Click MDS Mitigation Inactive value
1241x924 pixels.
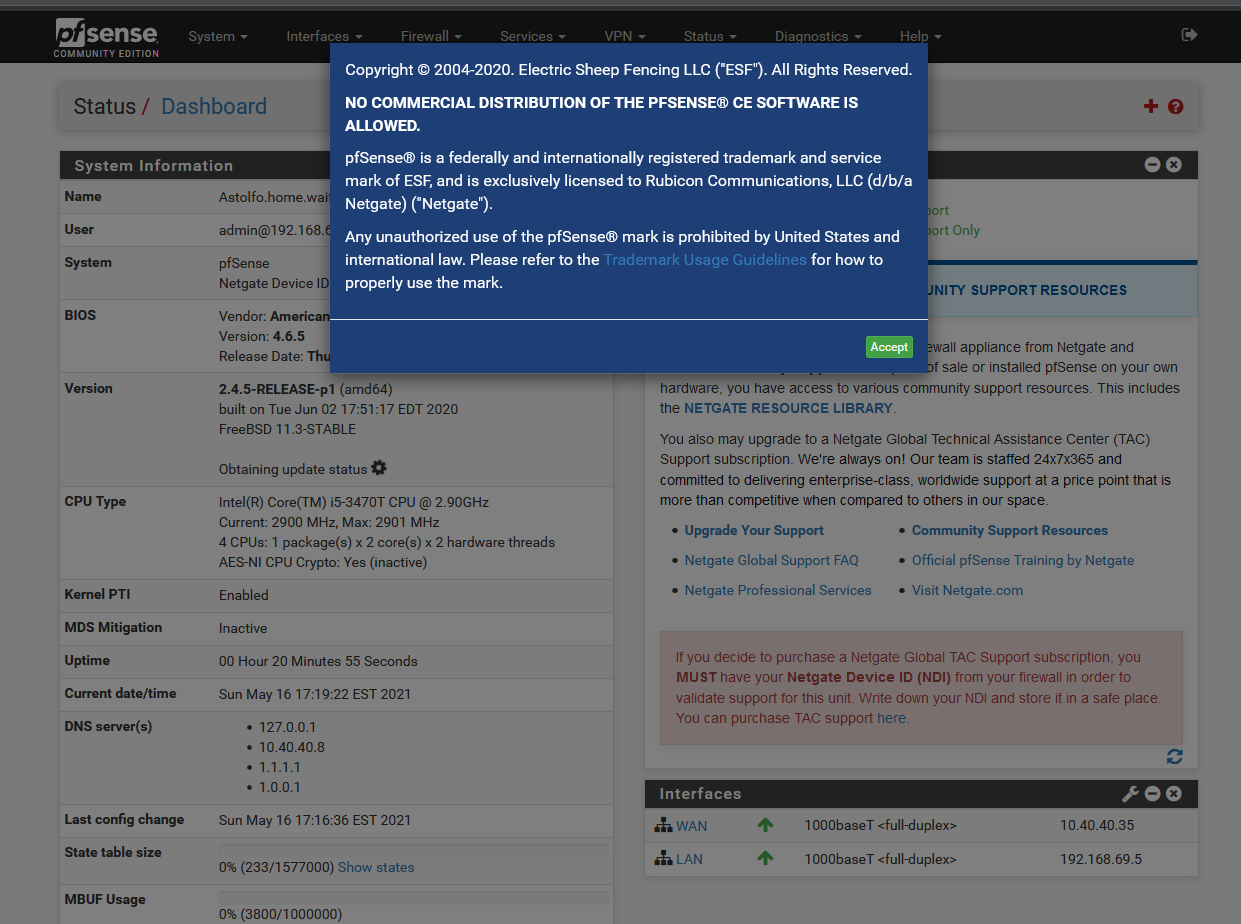243,628
